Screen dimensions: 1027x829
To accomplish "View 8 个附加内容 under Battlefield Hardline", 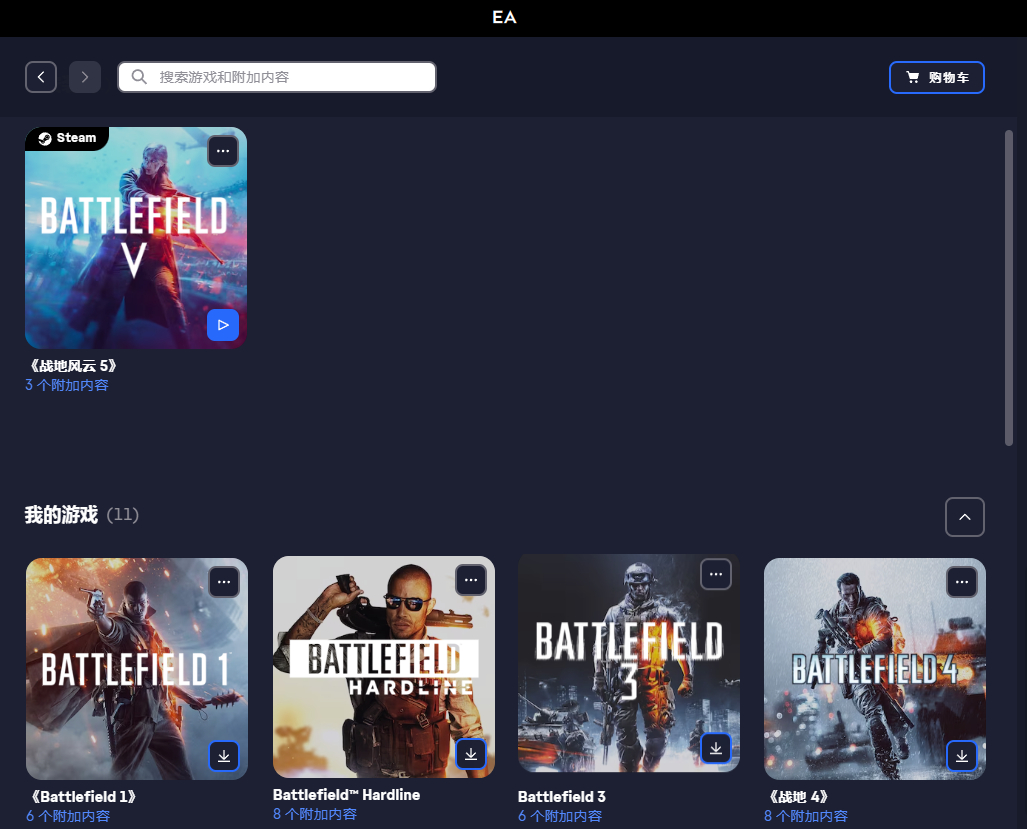I will (315, 814).
